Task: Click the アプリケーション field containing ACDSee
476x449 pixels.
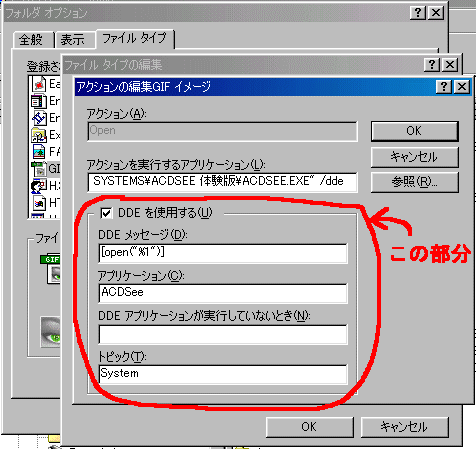Action: click(223, 293)
